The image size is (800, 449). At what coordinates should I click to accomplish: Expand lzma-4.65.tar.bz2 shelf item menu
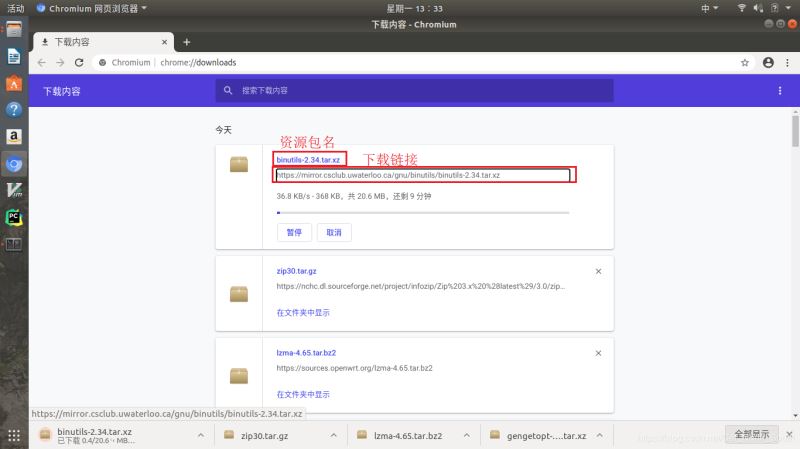click(466, 435)
